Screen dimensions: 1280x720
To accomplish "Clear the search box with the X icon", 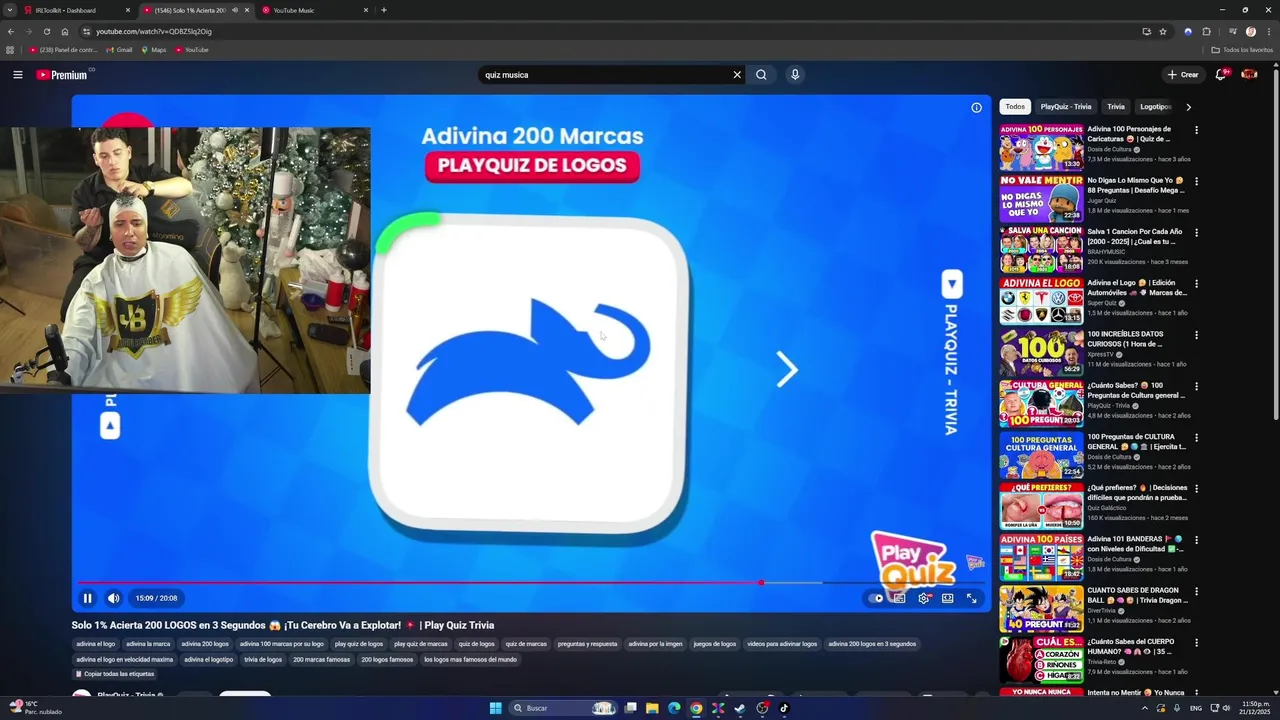I will tap(737, 75).
